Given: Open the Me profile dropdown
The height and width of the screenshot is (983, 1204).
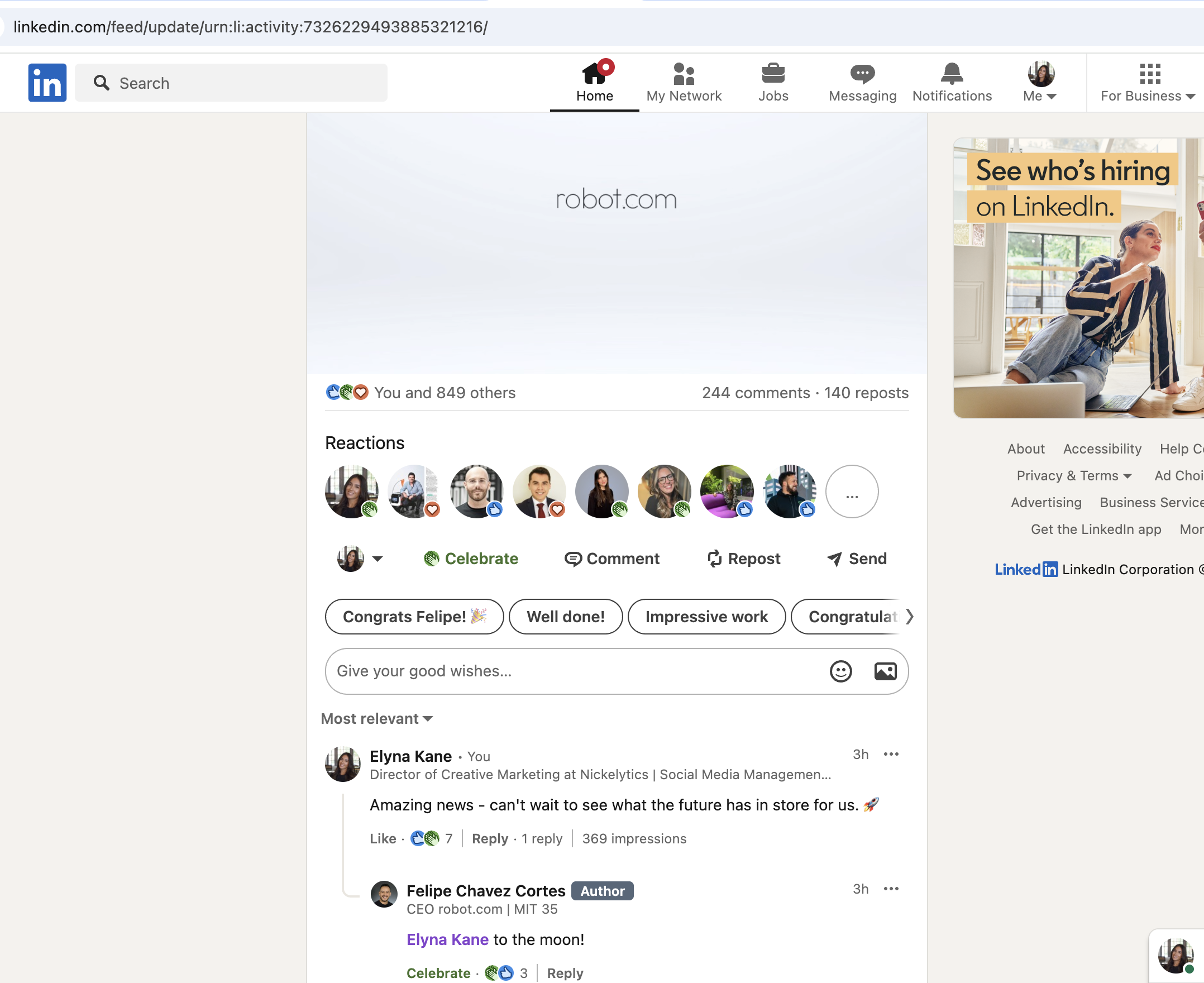Looking at the screenshot, I should click(1039, 82).
